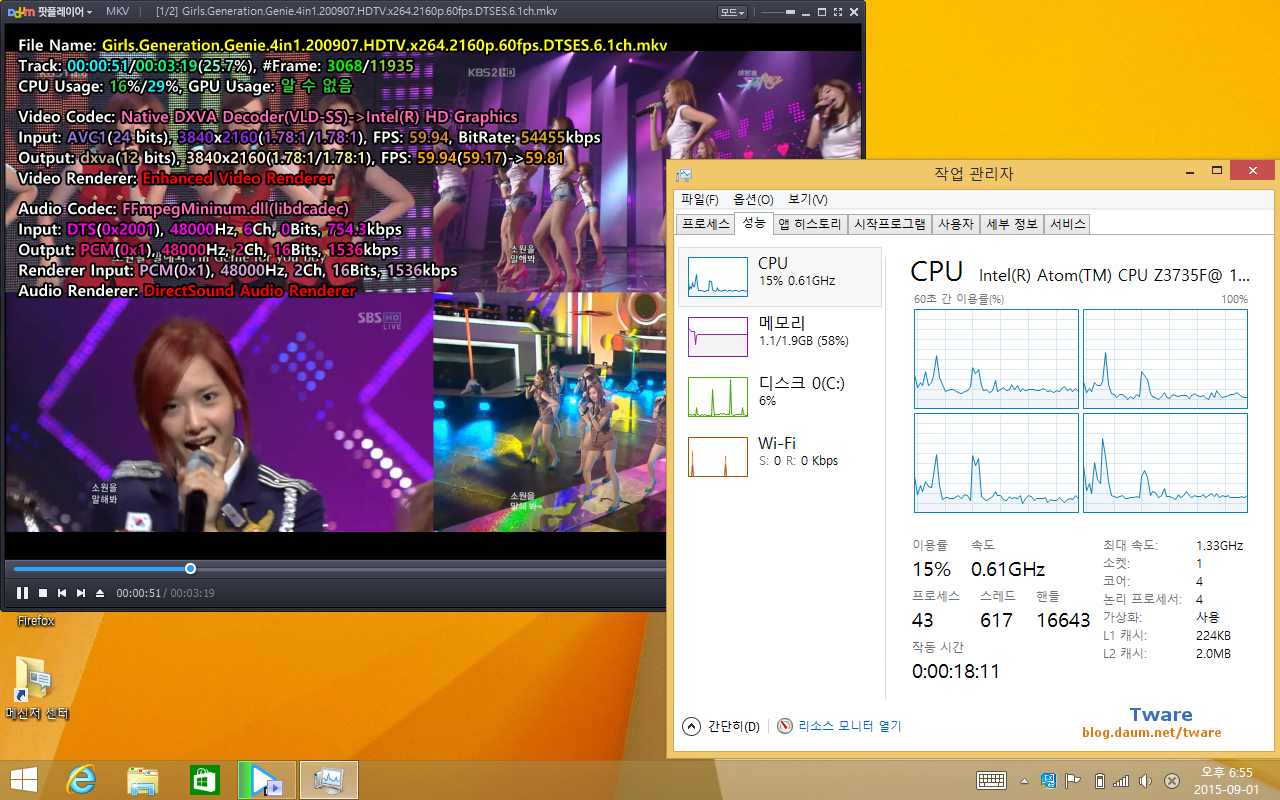Switch to the 세부 정보 tab

point(1012,224)
